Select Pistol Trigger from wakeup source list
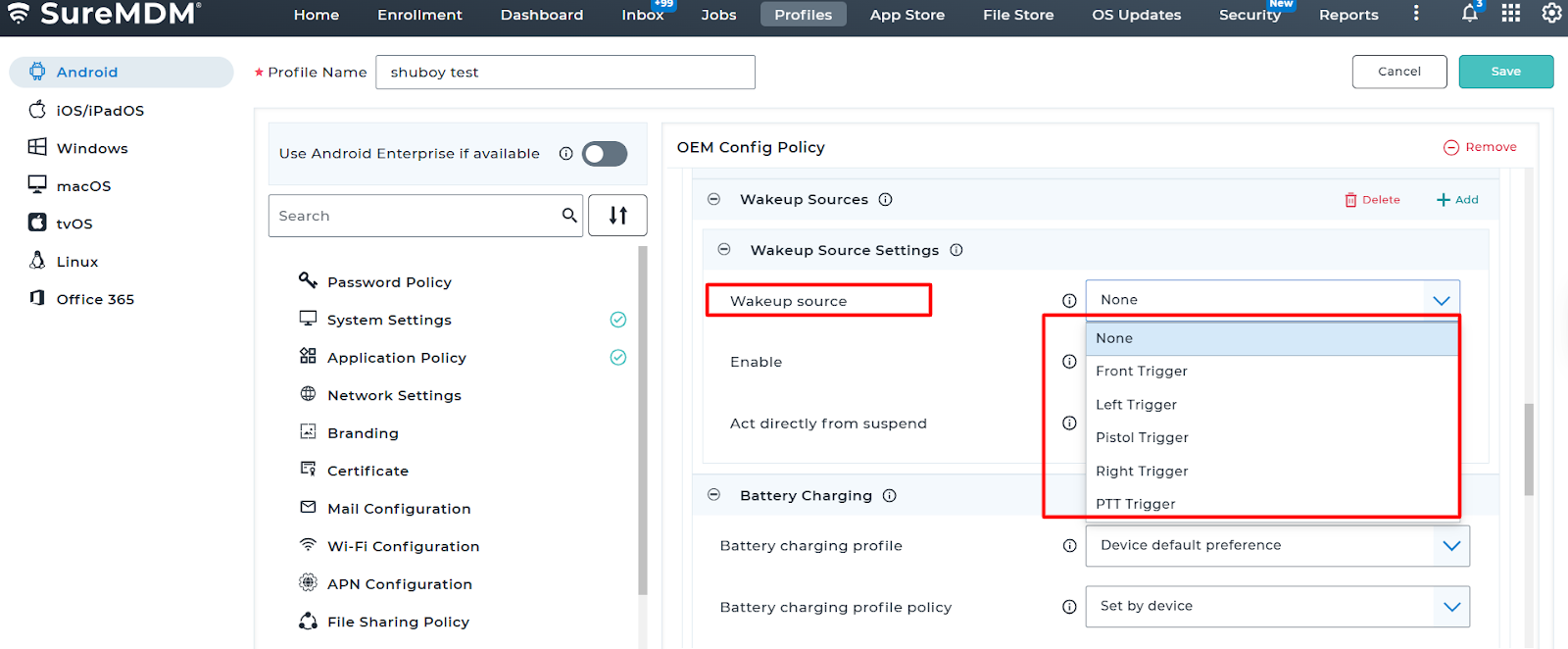Image resolution: width=1568 pixels, height=649 pixels. [1142, 438]
